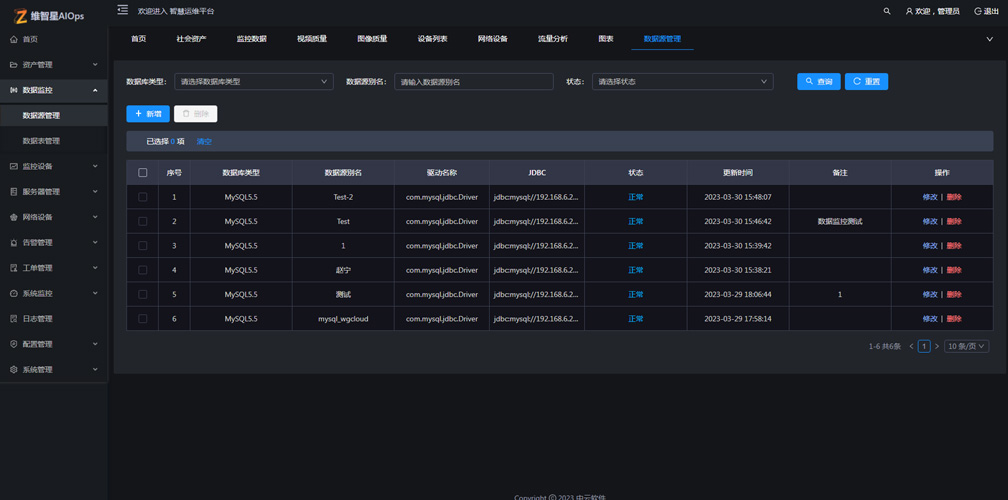Click the 查询 search button
This screenshot has height=500, width=1008.
(x=818, y=82)
